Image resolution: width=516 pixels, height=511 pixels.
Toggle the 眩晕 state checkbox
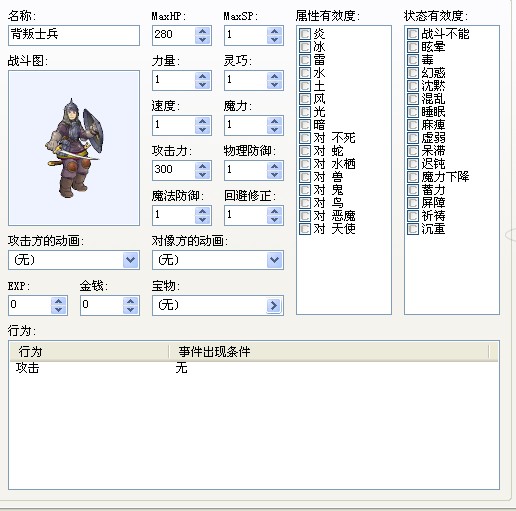[x=413, y=47]
